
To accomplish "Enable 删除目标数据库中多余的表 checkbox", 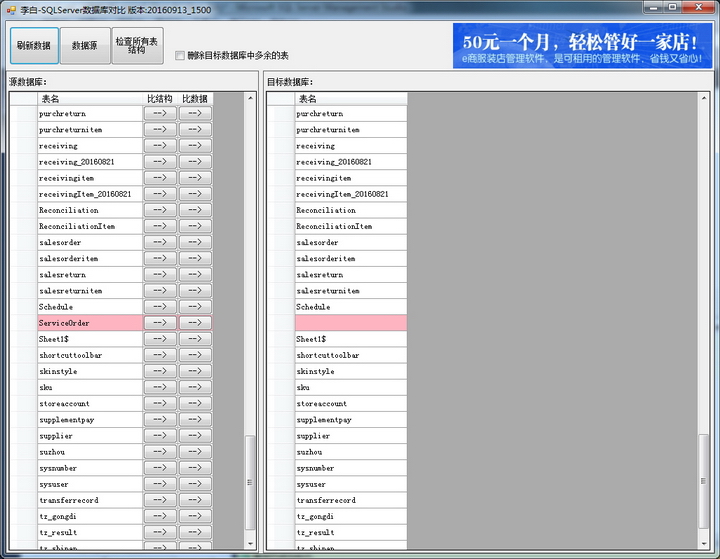I will pyautogui.click(x=180, y=56).
